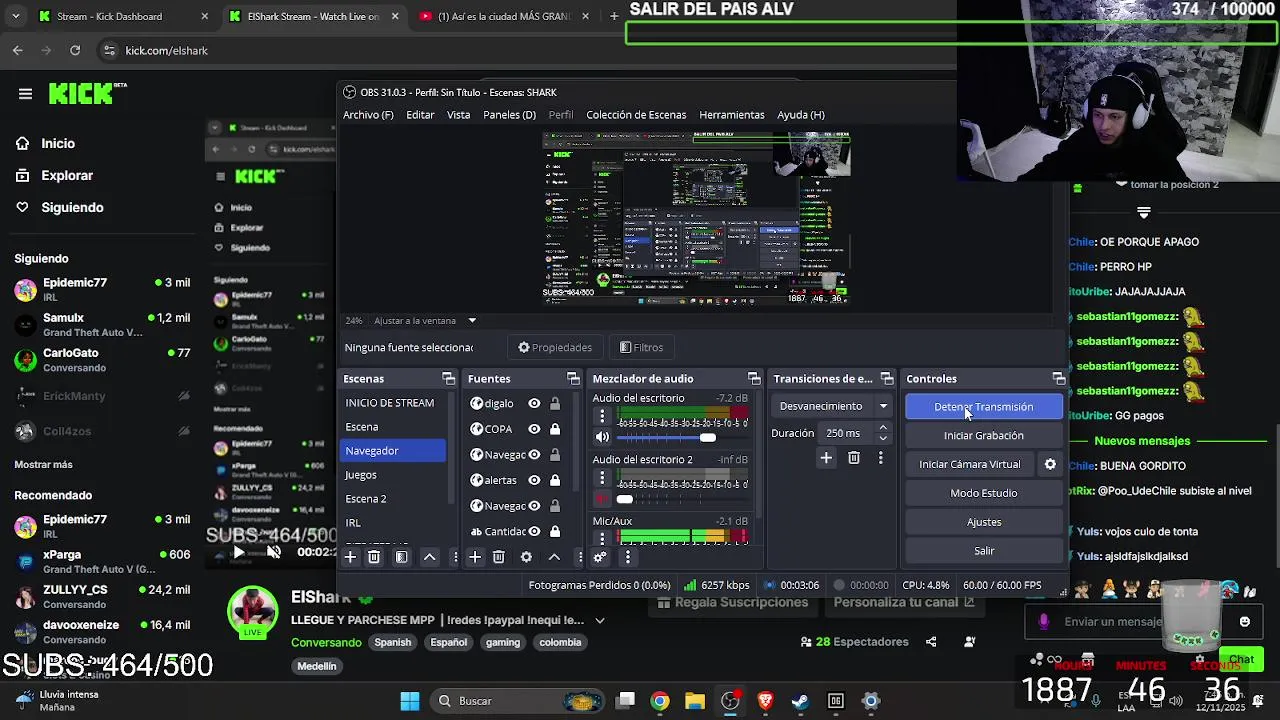
Task: Go back in the browser
Action: (x=18, y=50)
